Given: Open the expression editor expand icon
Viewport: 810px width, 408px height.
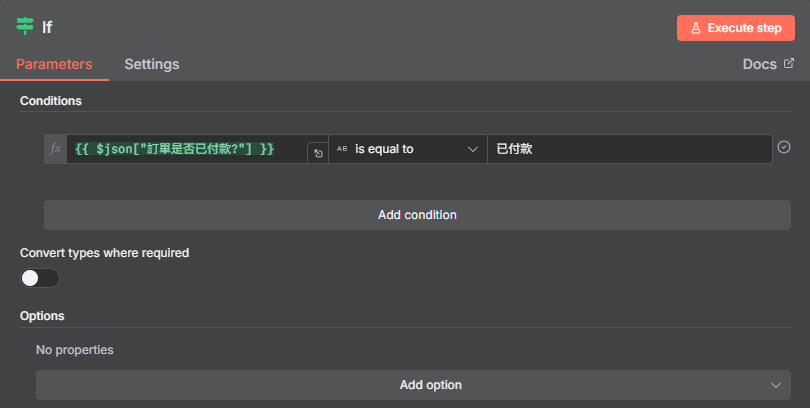Looking at the screenshot, I should pos(318,153).
